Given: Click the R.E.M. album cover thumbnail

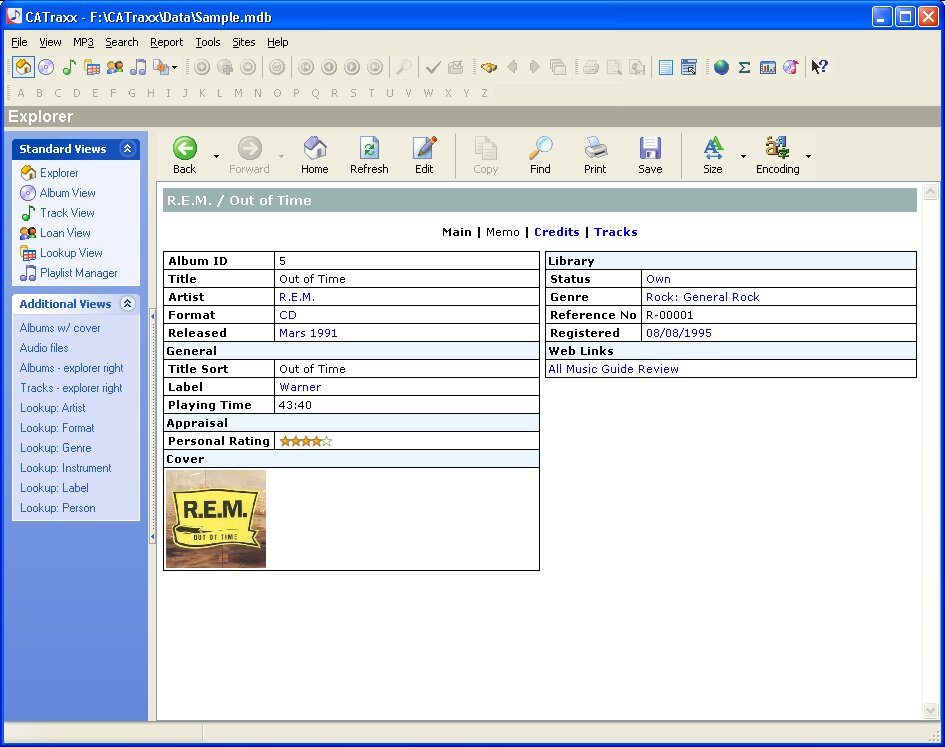Looking at the screenshot, I should point(216,519).
